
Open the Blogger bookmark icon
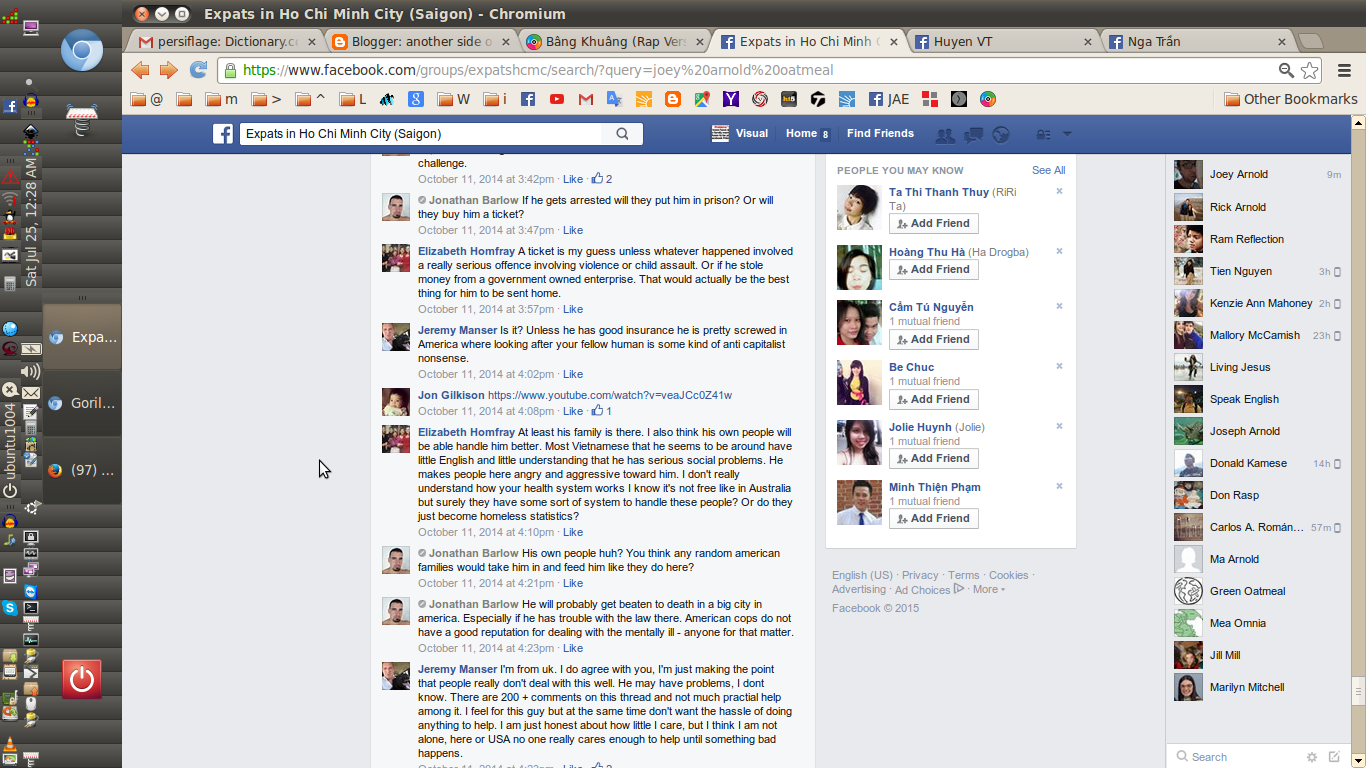pyautogui.click(x=673, y=99)
